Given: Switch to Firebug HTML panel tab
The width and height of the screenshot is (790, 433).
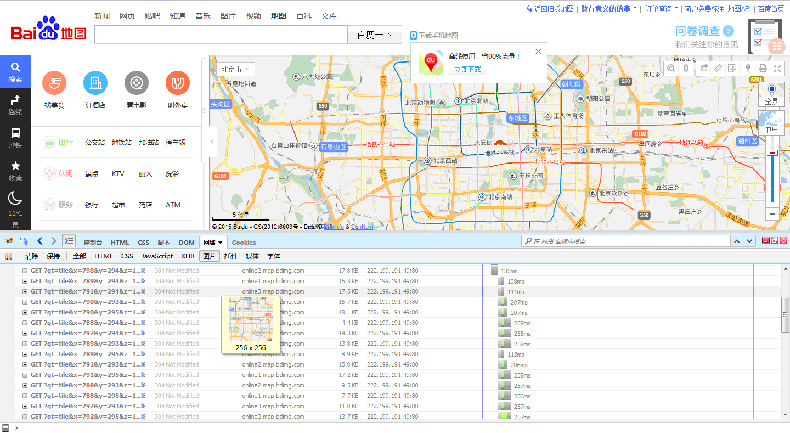Looking at the screenshot, I should pyautogui.click(x=120, y=242).
